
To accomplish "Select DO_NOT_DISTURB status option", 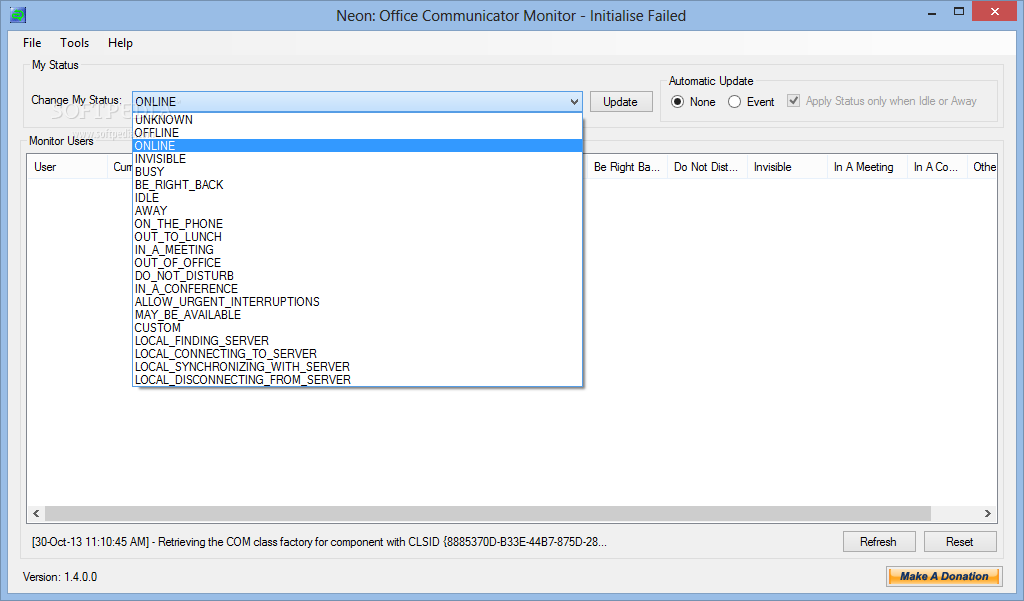I will coord(357,276).
